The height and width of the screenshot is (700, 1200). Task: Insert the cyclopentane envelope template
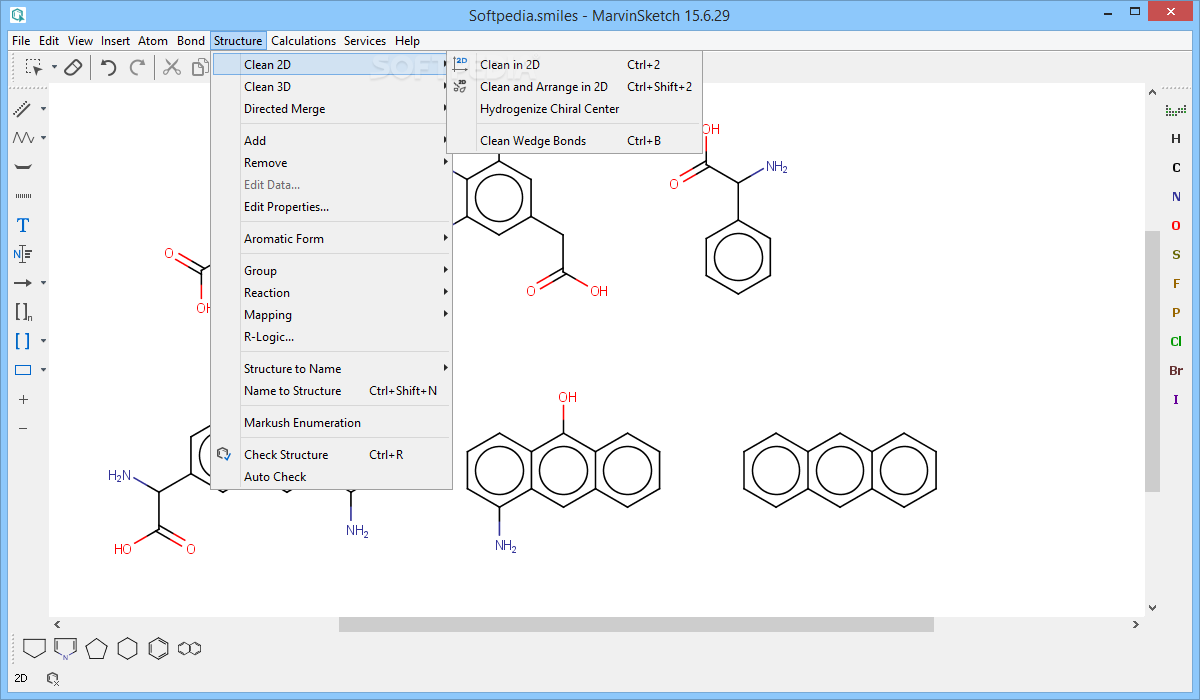pos(34,648)
